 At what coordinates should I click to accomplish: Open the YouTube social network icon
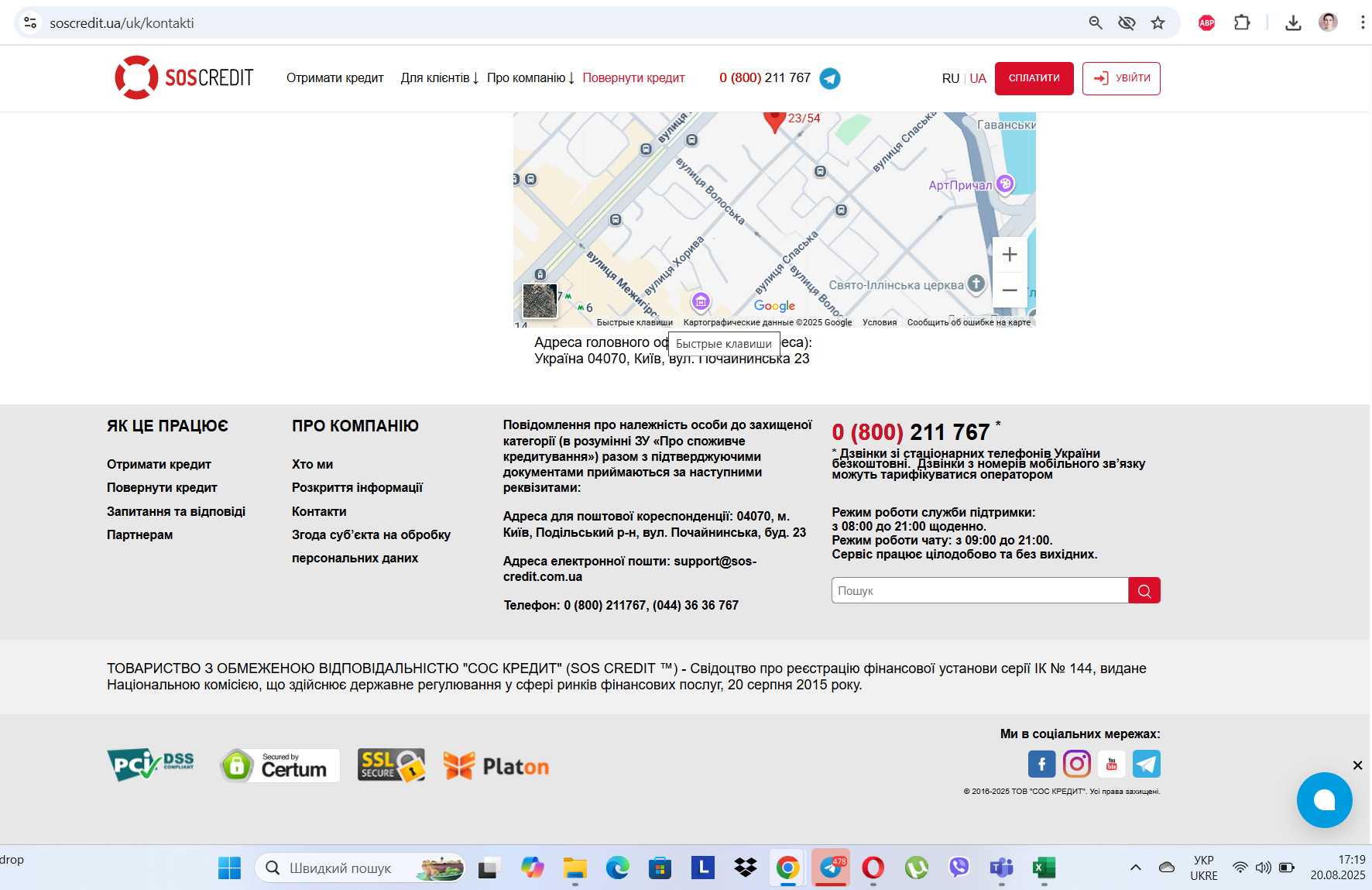pyautogui.click(x=1111, y=764)
